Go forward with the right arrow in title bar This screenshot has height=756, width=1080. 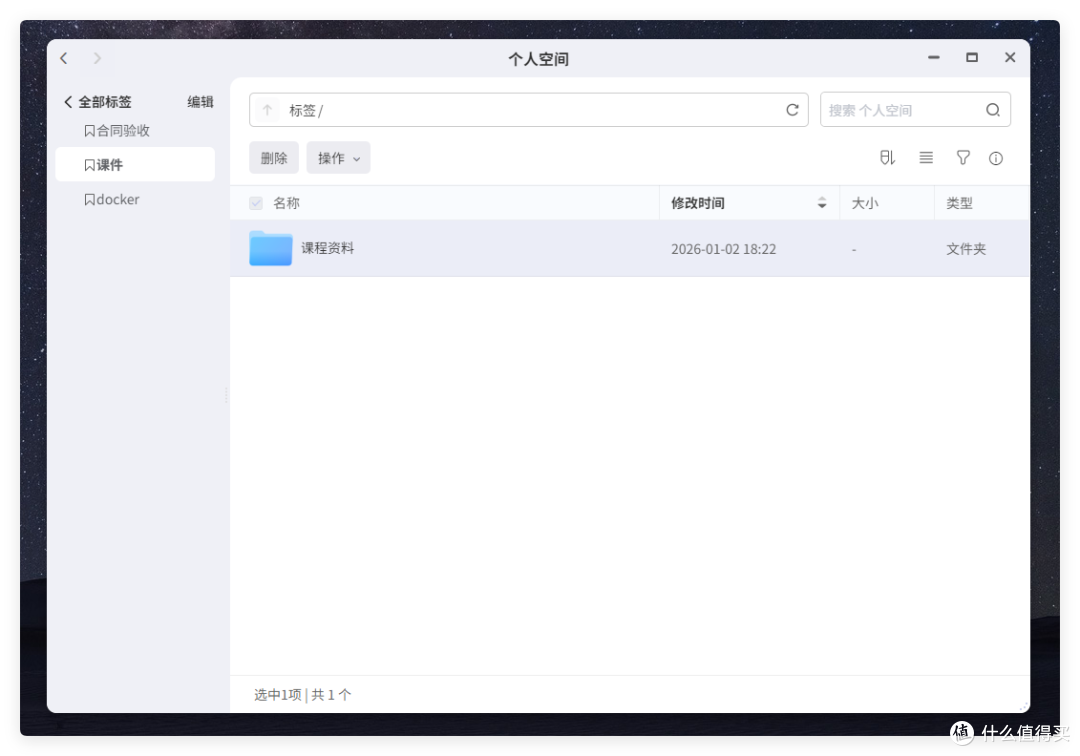tap(97, 59)
